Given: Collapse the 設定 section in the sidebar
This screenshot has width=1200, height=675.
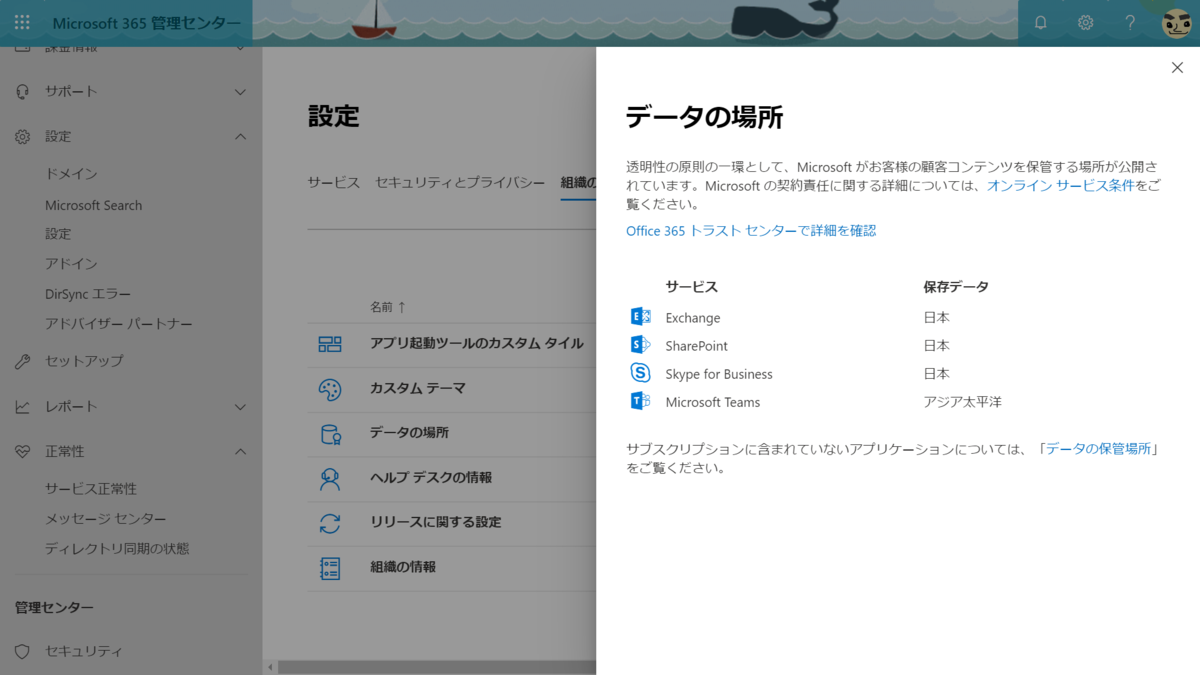Looking at the screenshot, I should pyautogui.click(x=239, y=136).
